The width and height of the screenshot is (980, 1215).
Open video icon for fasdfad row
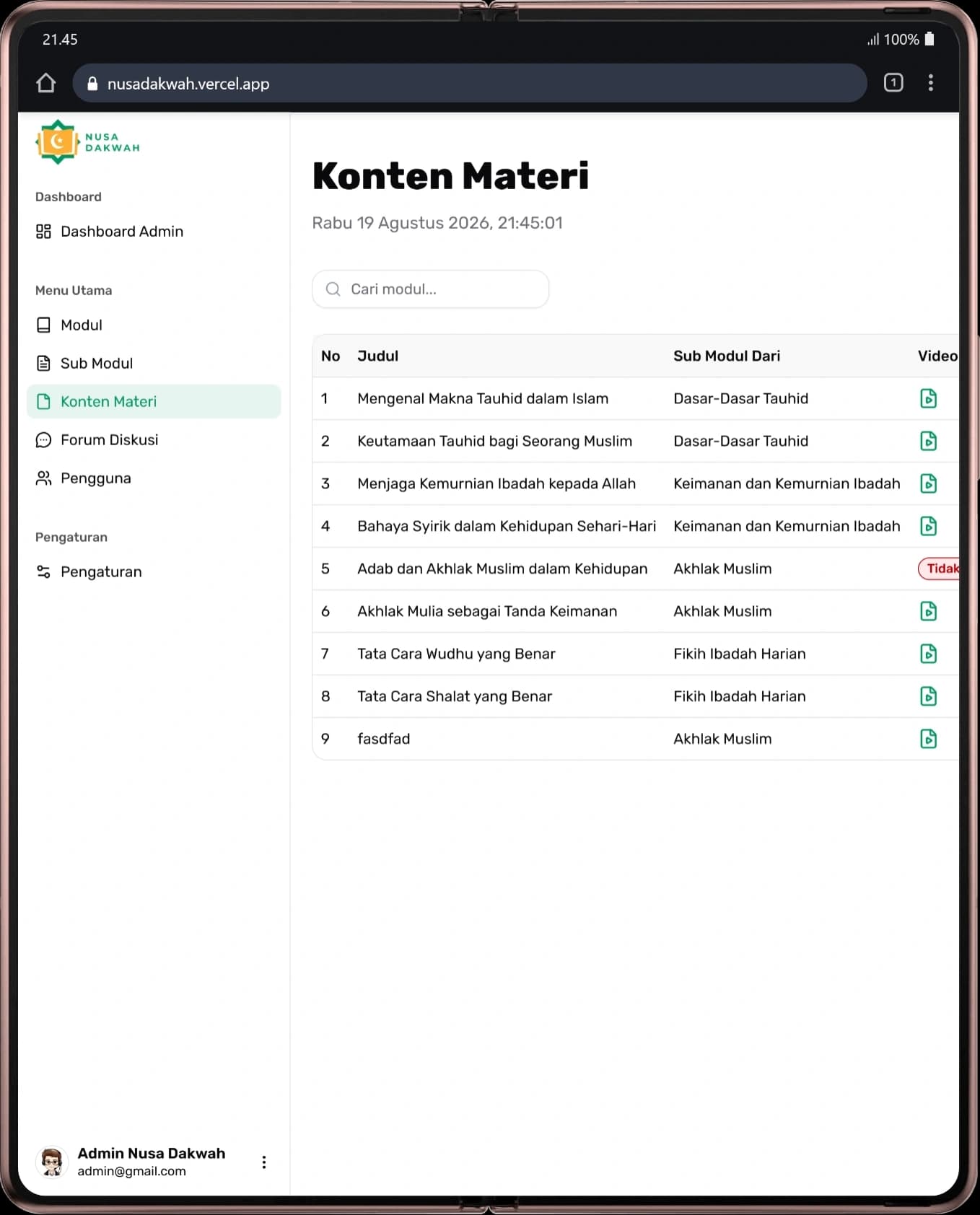tap(929, 739)
